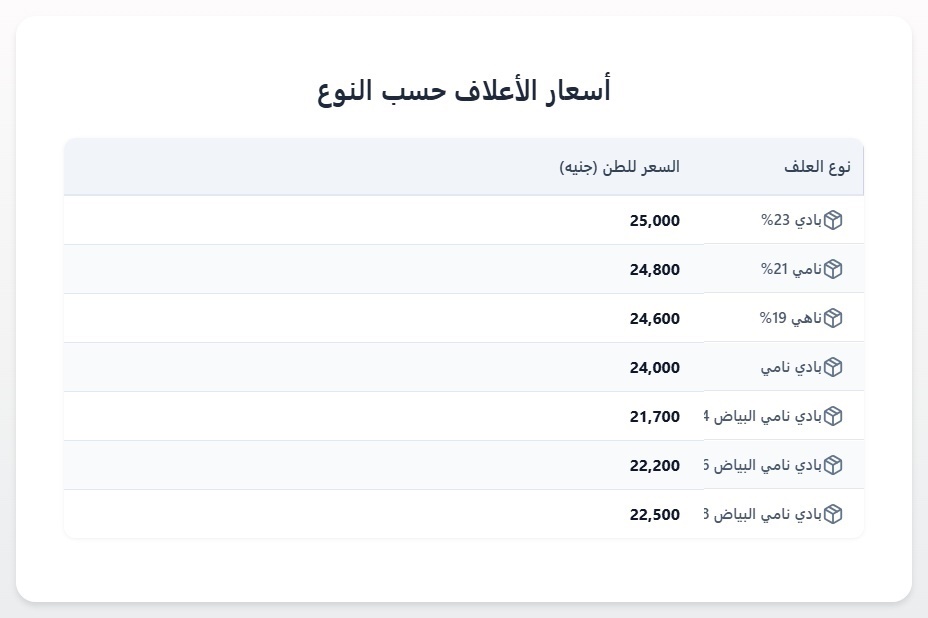Screen dimensions: 928x618
Task: Click the 24,600 price cell
Action: coord(654,318)
